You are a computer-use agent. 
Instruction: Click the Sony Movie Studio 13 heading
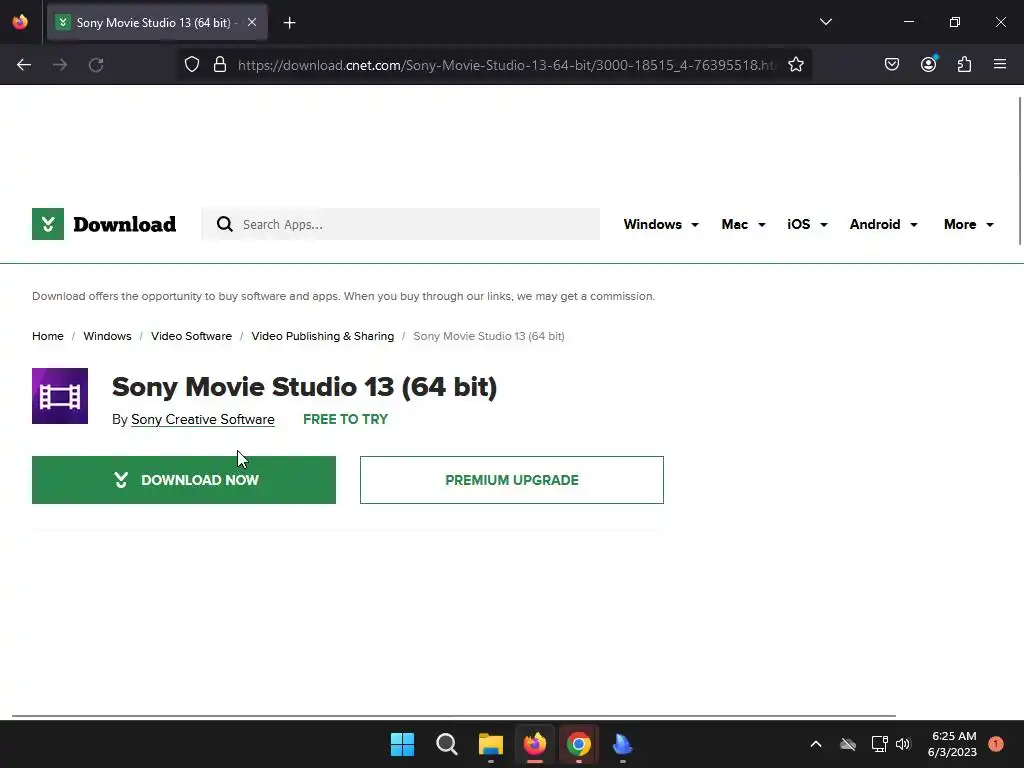(304, 387)
